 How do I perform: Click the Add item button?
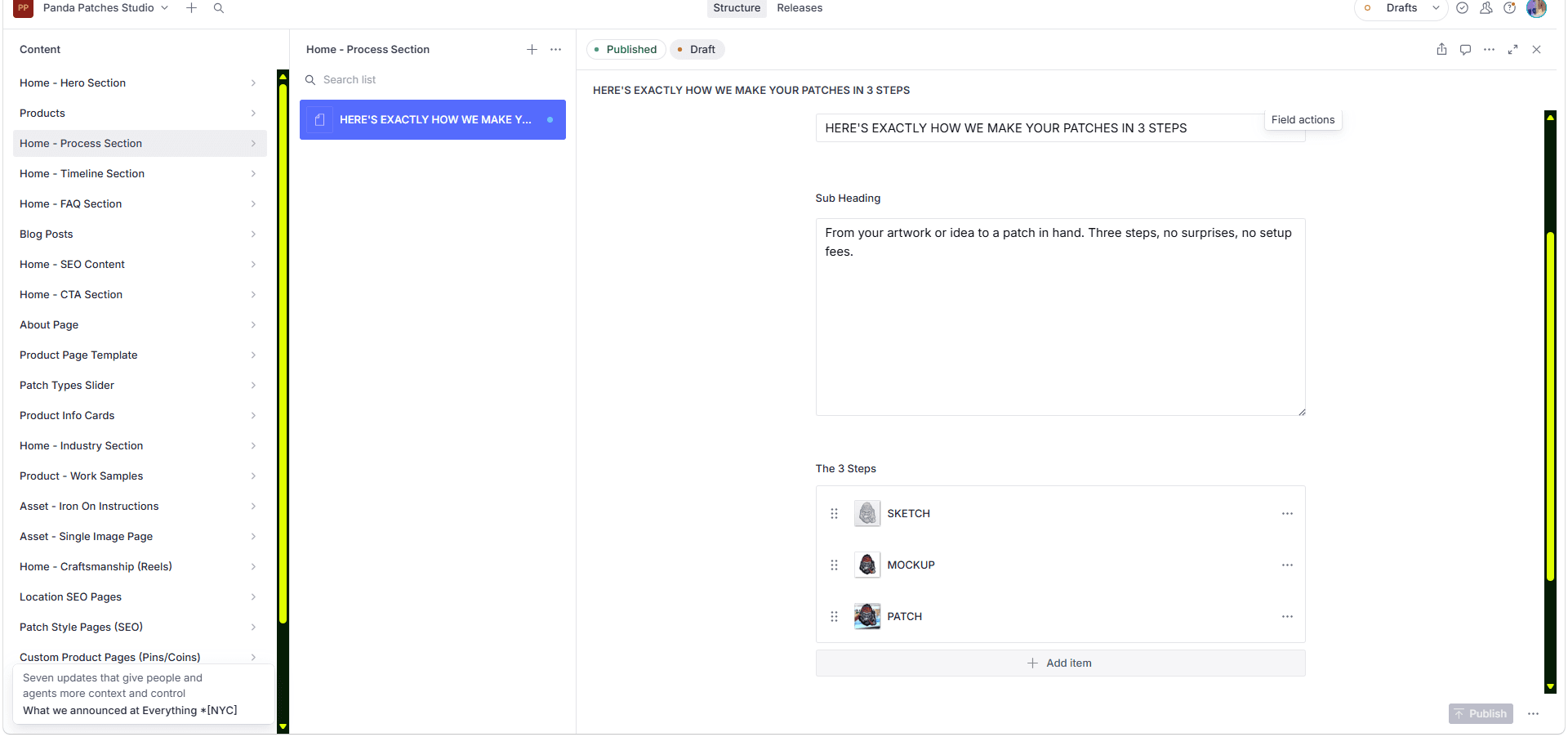[1060, 663]
